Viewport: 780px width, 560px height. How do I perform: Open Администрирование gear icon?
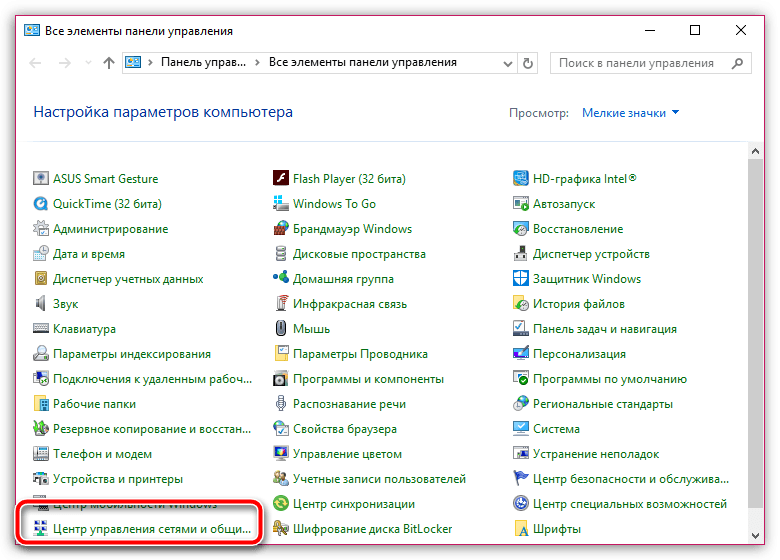pyautogui.click(x=41, y=229)
